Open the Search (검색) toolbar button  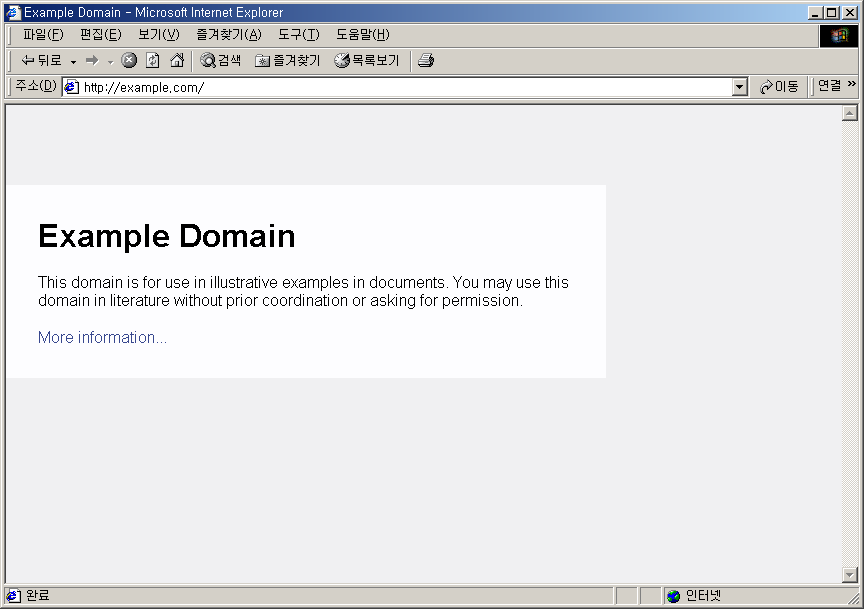pyautogui.click(x=220, y=60)
